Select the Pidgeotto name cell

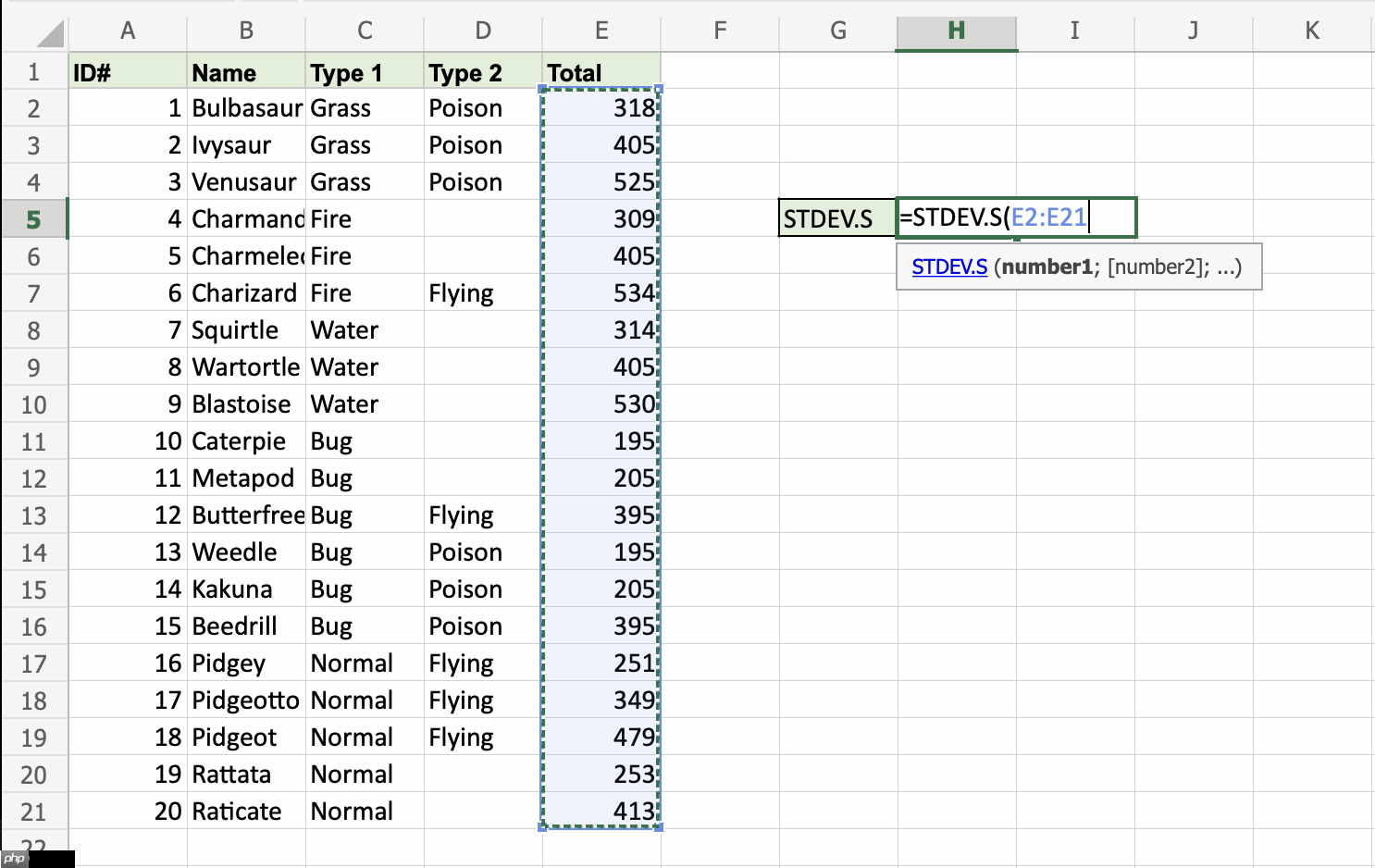point(246,701)
